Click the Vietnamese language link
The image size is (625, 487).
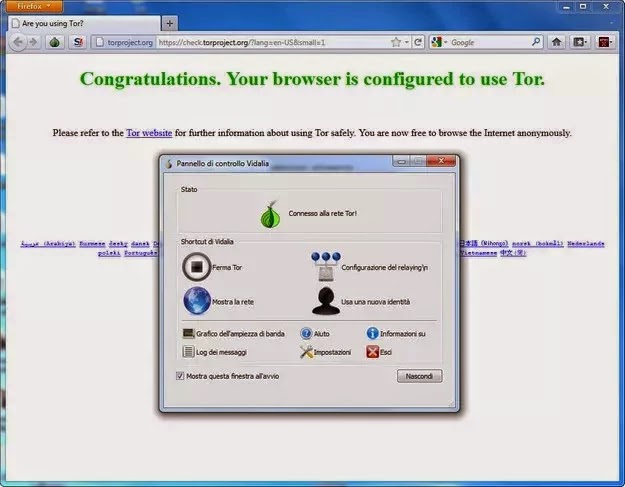[x=479, y=253]
